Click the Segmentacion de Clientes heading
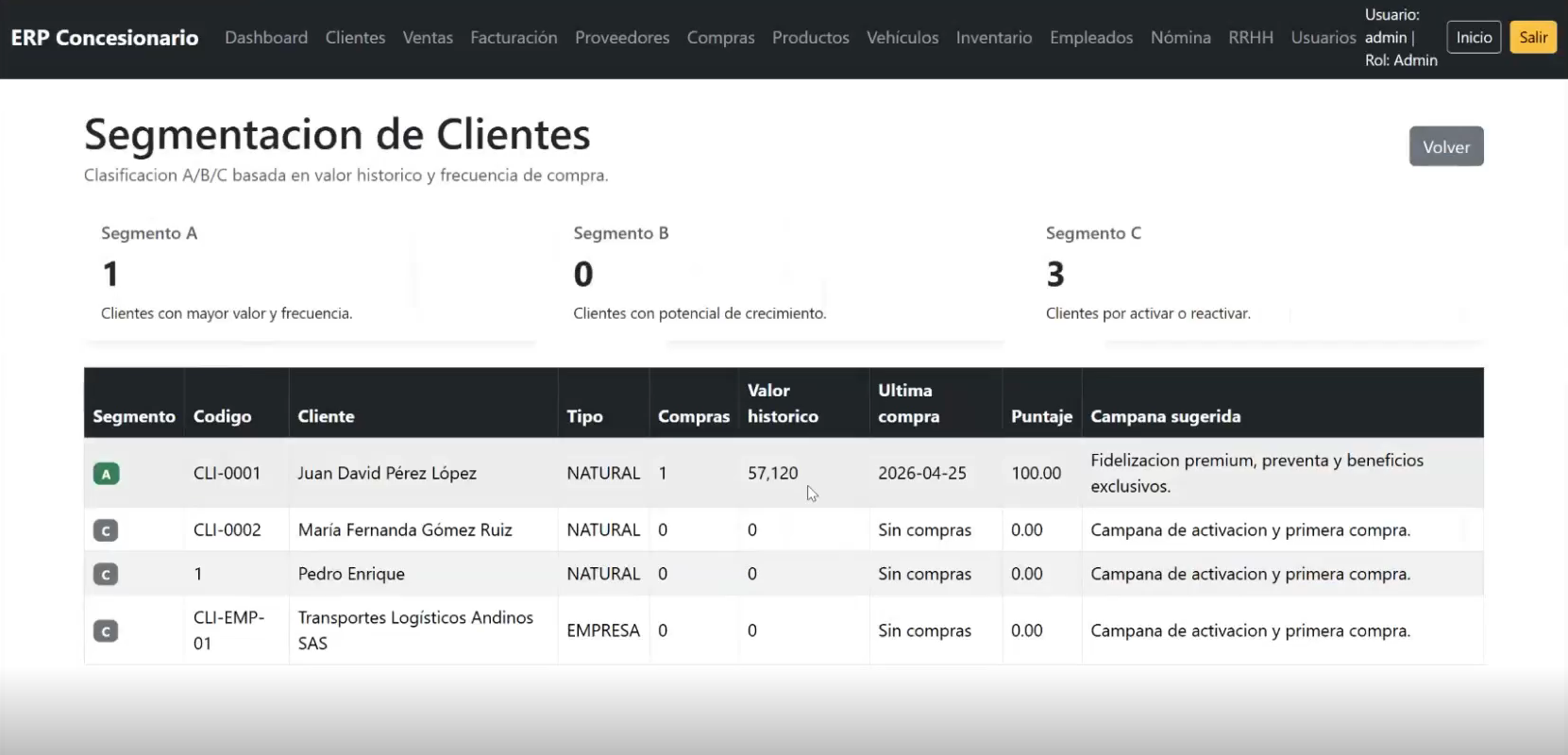1568x755 pixels. (x=337, y=134)
